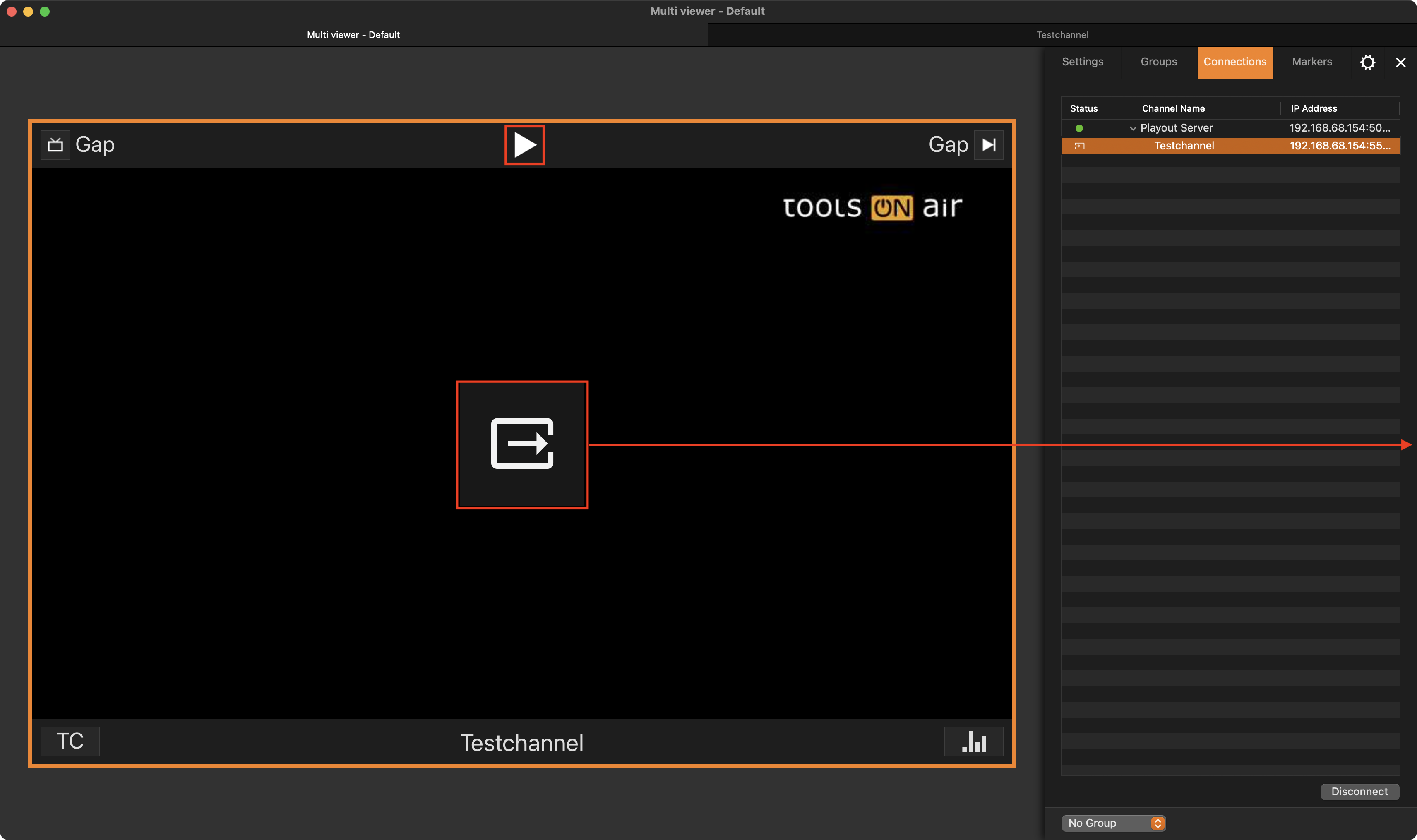Open the No Group dropdown

point(1113,823)
